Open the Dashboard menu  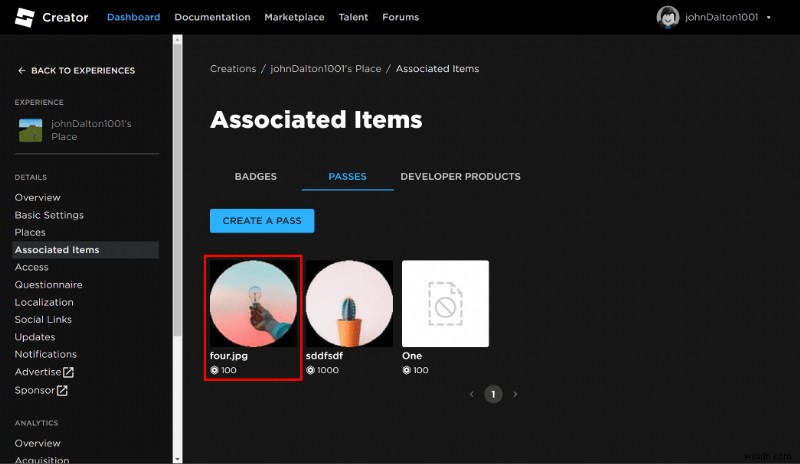coord(134,17)
